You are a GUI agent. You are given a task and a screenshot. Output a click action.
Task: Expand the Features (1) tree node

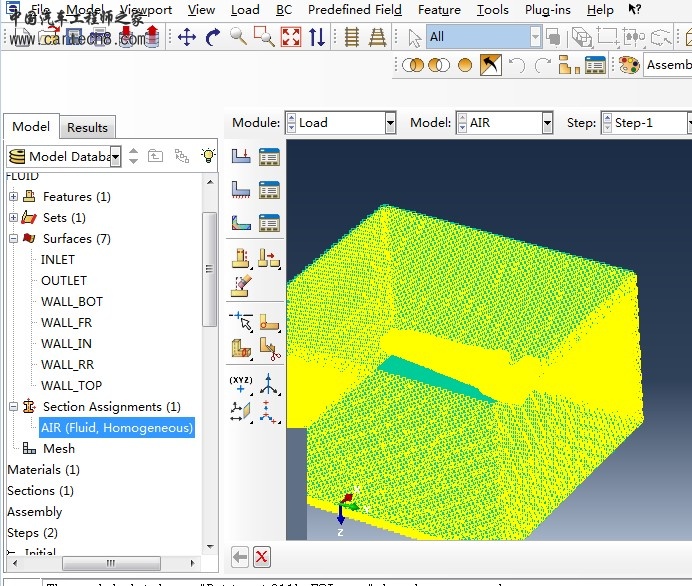[13, 197]
